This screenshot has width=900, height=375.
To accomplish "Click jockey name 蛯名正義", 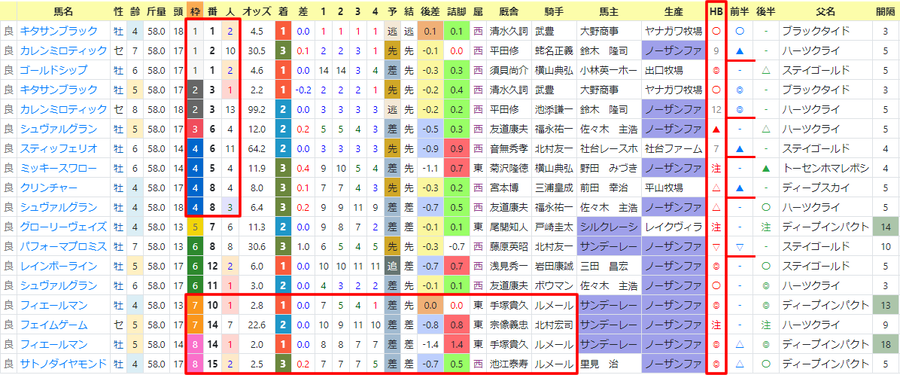I will [553, 51].
